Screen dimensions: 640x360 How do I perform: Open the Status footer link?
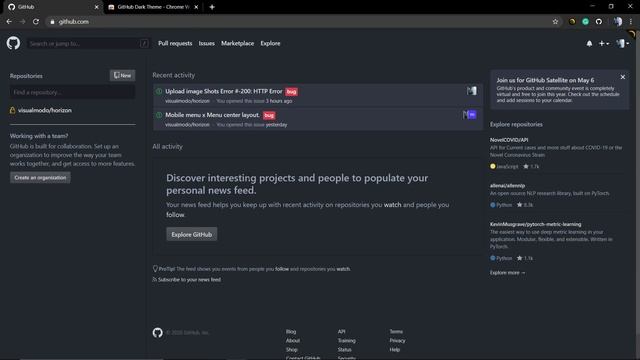click(x=344, y=349)
